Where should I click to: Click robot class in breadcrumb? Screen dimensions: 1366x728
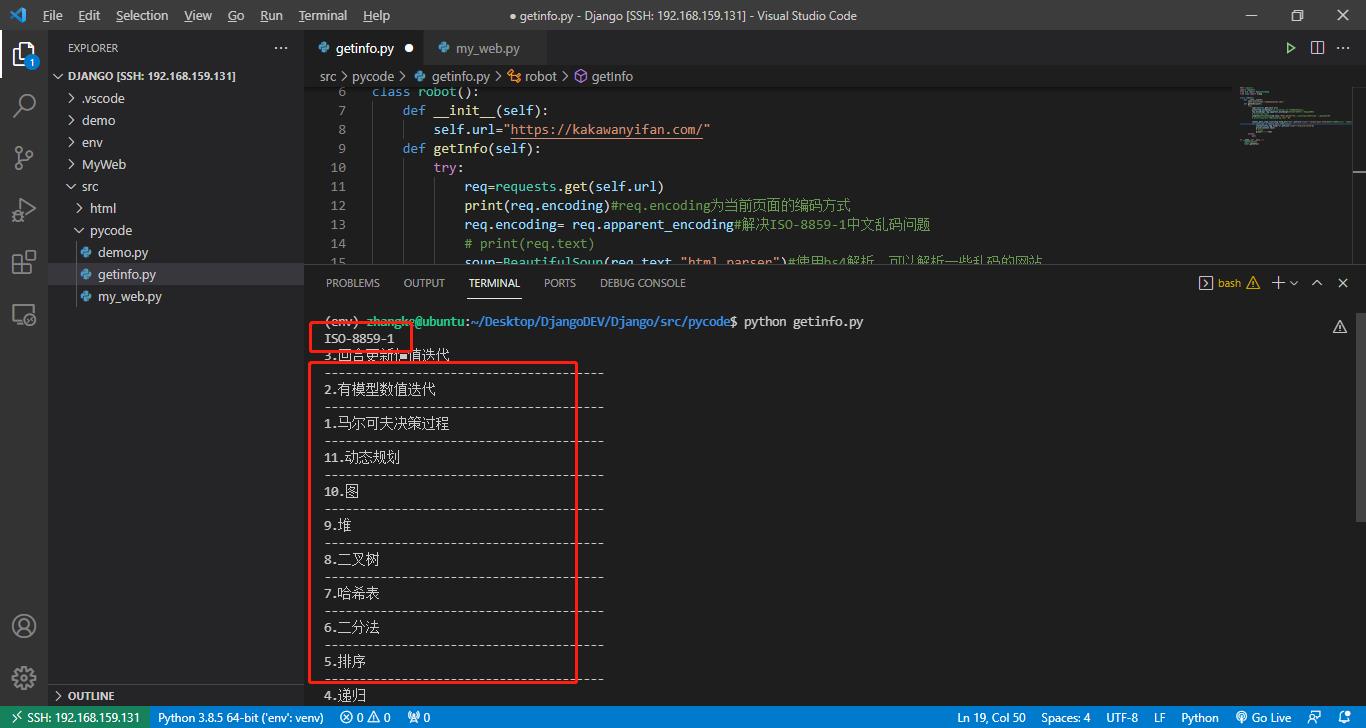click(533, 76)
